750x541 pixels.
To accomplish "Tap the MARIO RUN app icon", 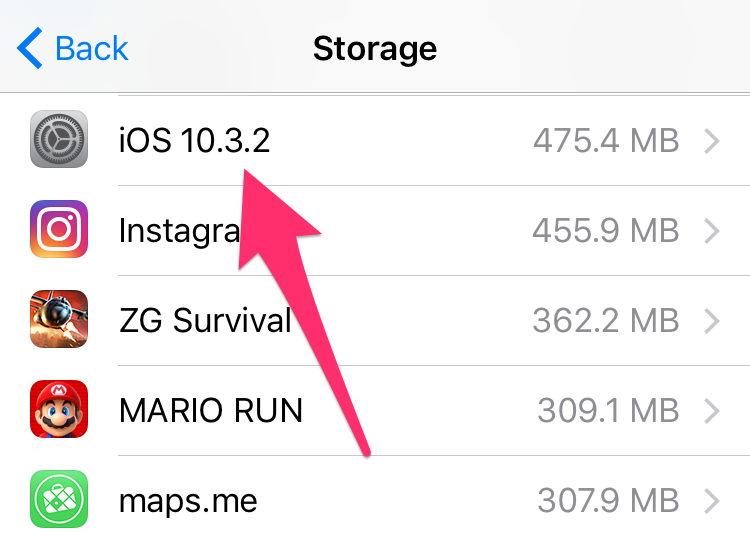I will click(x=59, y=410).
